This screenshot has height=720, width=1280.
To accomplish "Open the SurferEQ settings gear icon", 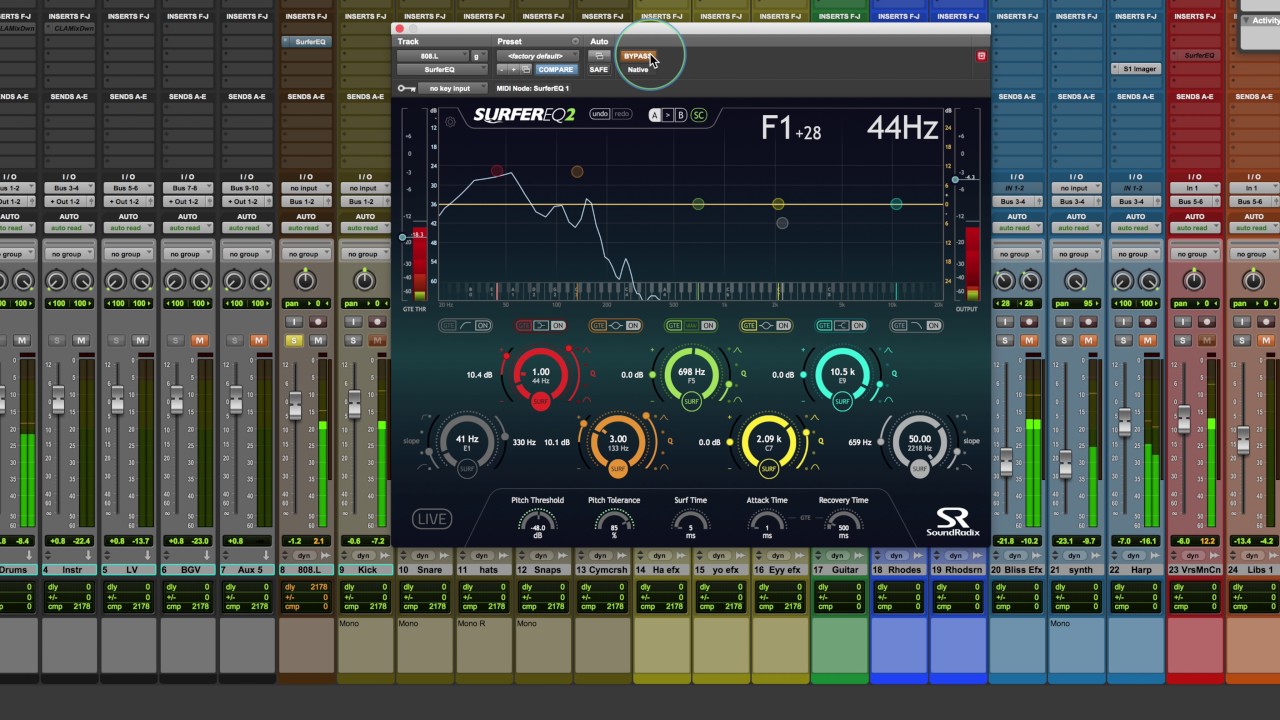I will click(450, 122).
